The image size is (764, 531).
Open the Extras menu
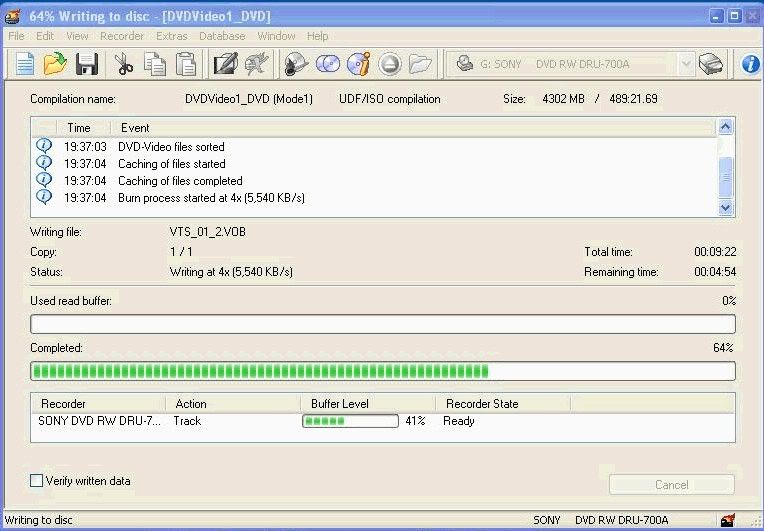click(x=171, y=36)
